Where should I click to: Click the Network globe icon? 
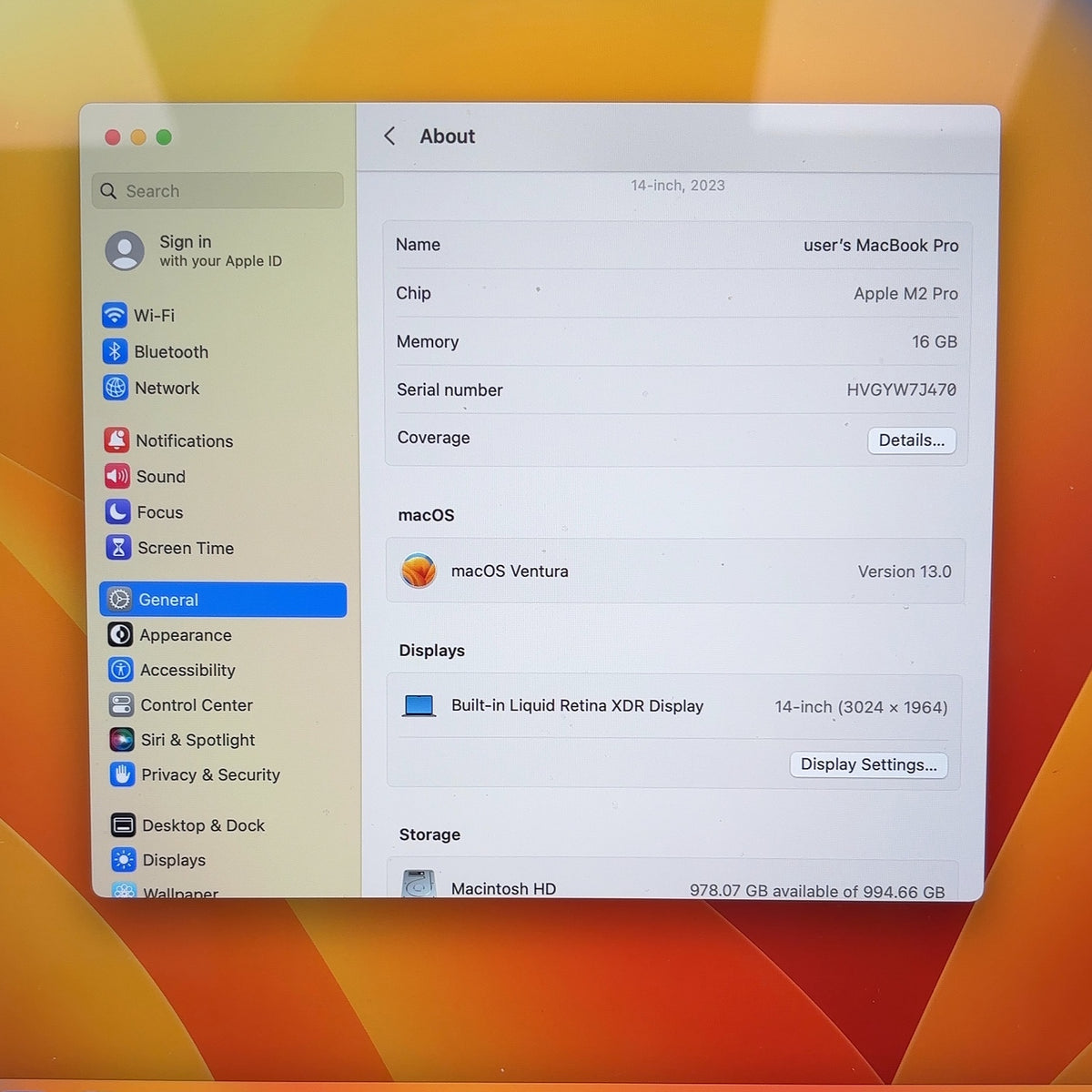(116, 388)
